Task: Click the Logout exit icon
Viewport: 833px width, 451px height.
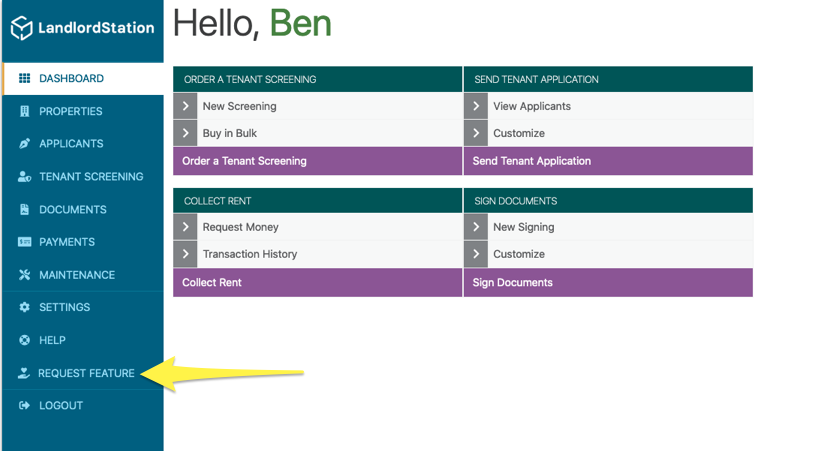Action: 24,405
